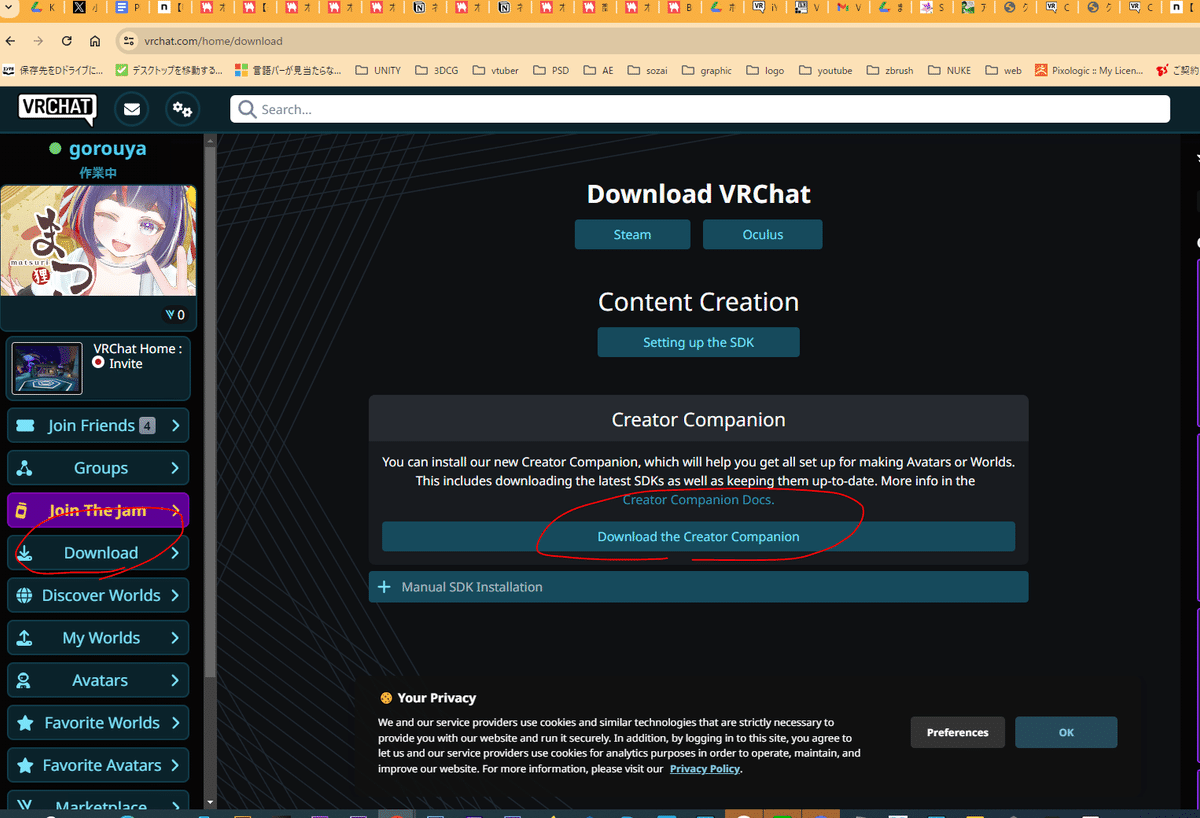Click the browser address bar URL
Screen dimensions: 1200x818
213,41
